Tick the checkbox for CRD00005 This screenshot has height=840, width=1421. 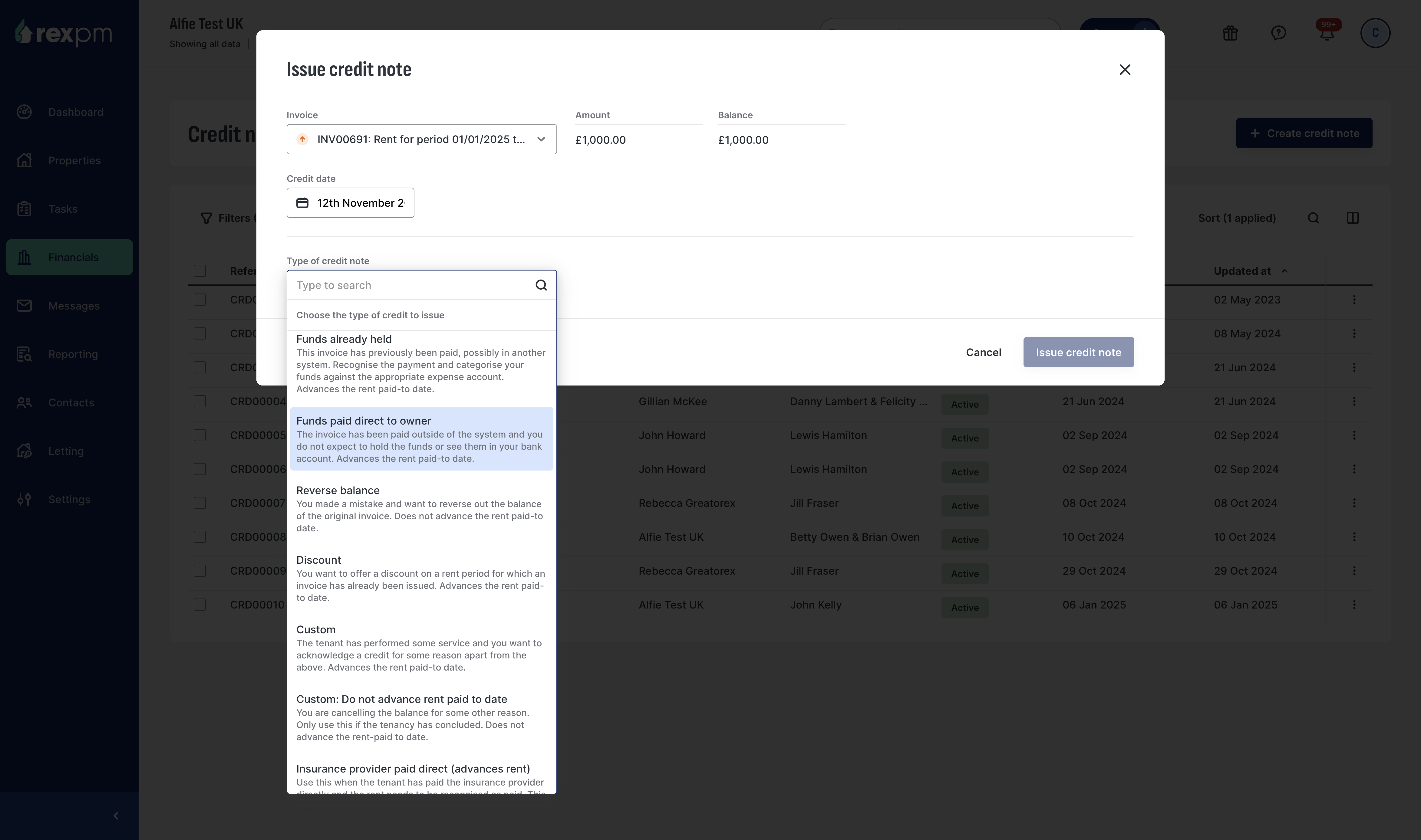pos(199,435)
